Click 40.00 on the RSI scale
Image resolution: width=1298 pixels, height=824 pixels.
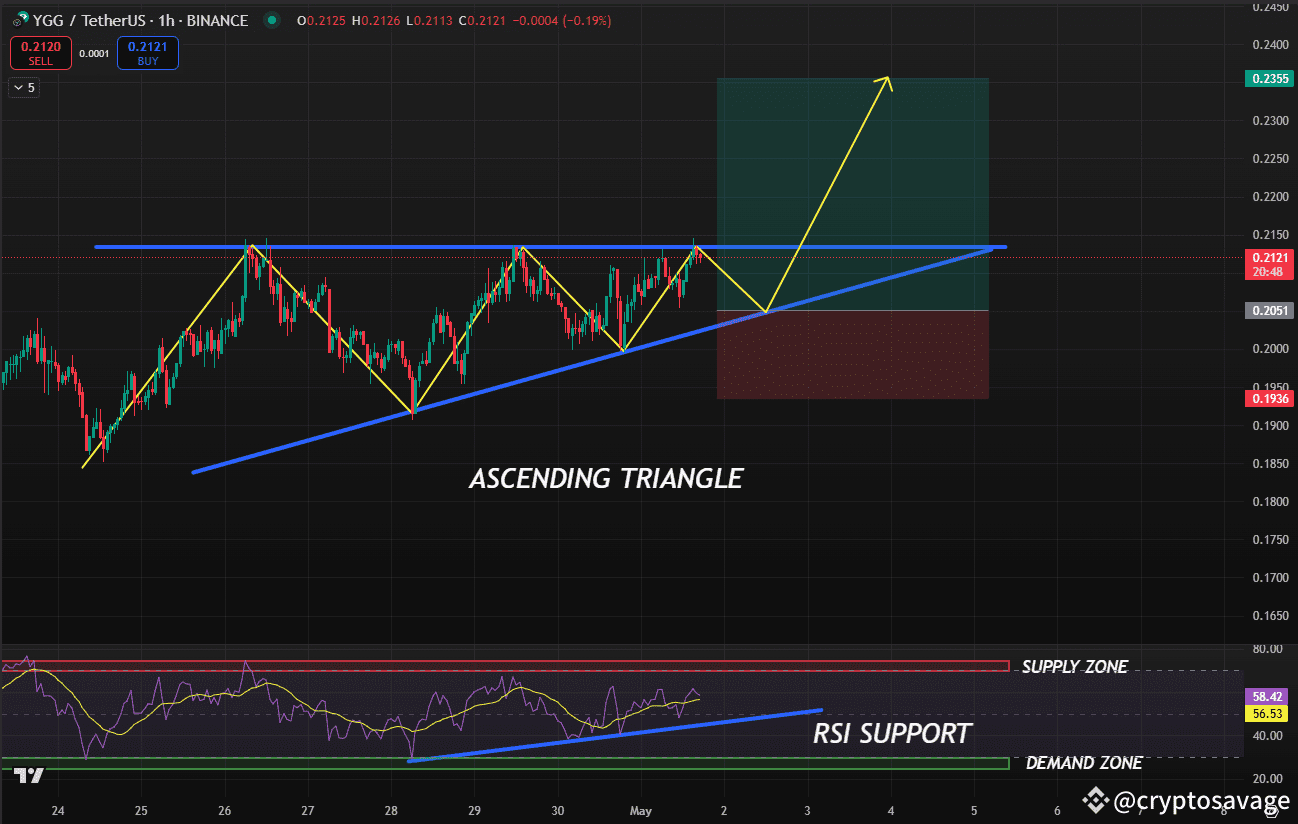coord(1267,736)
